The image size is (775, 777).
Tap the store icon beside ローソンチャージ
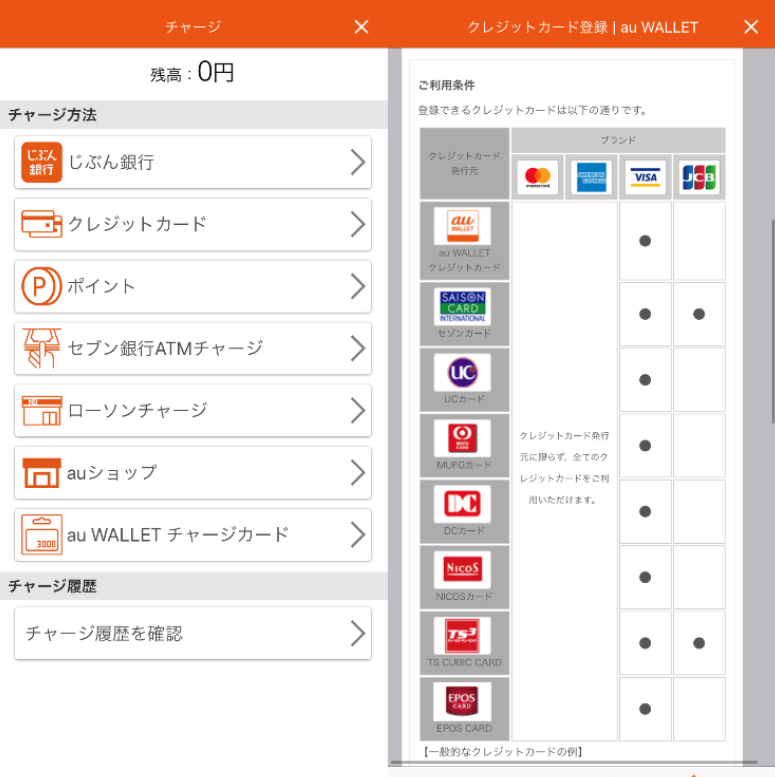[x=42, y=411]
